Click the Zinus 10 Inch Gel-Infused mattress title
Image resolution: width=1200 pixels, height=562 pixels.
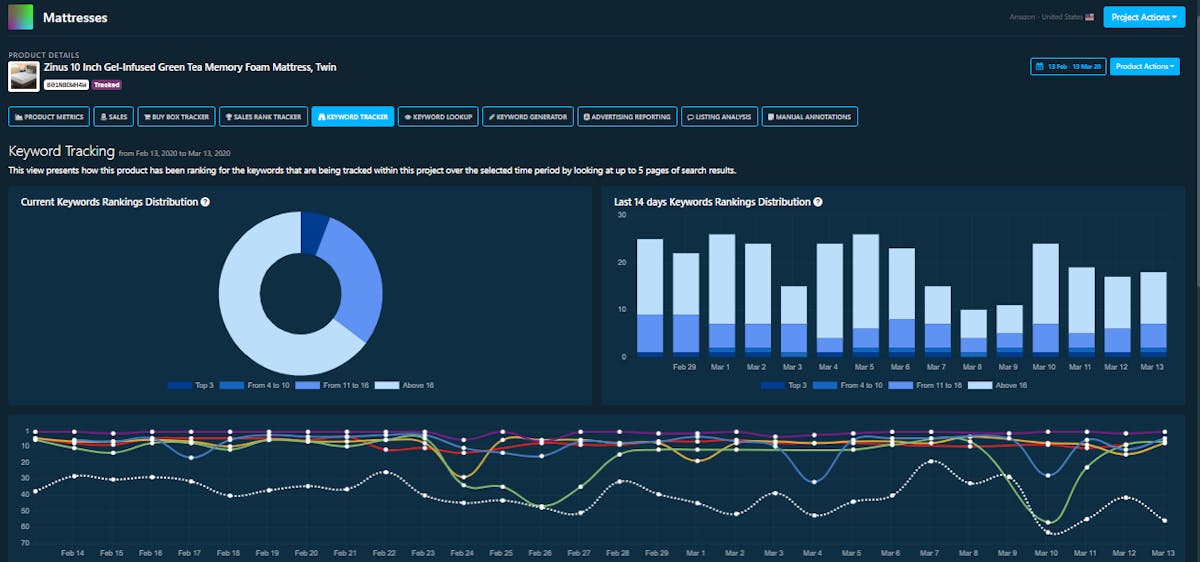point(190,67)
